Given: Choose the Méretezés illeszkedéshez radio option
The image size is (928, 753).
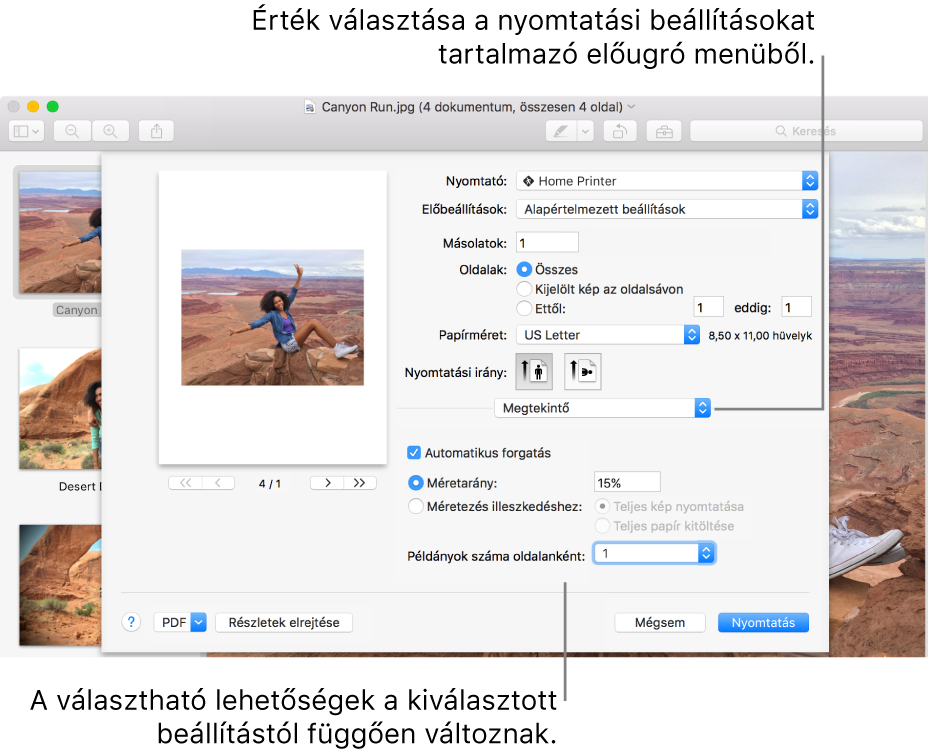Looking at the screenshot, I should point(416,506).
